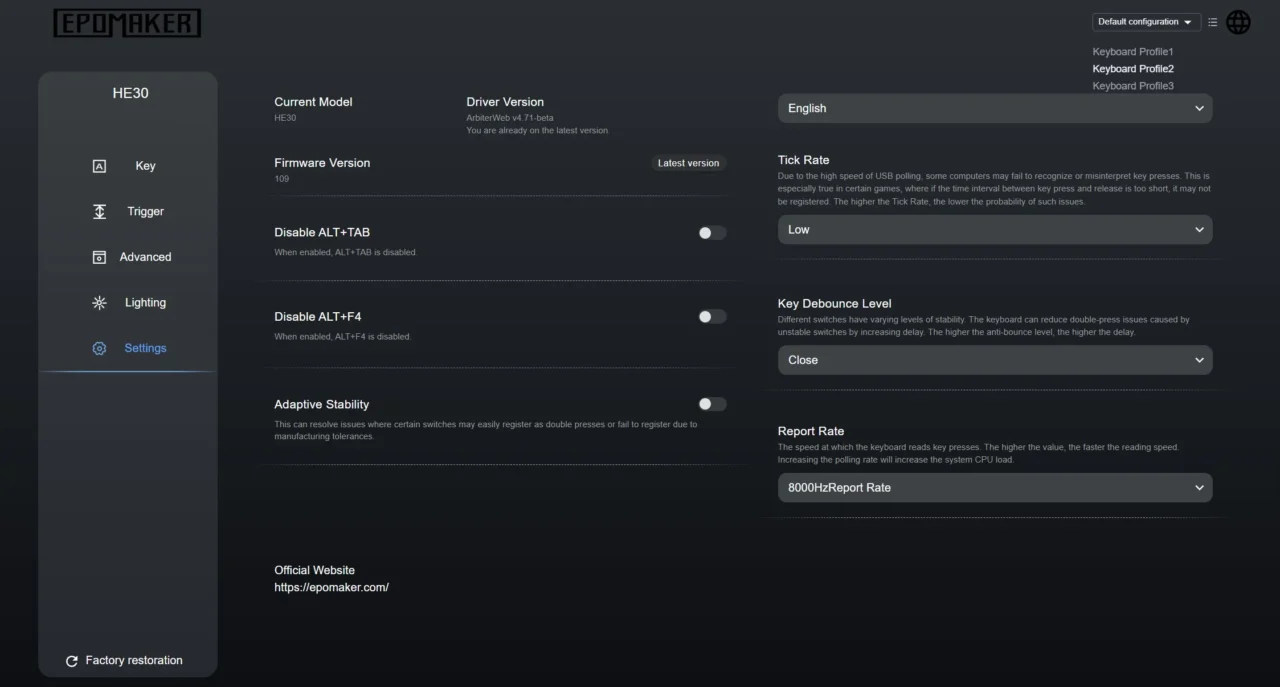Enable Adaptive Stability switch
Image resolution: width=1280 pixels, height=687 pixels.
click(x=712, y=405)
